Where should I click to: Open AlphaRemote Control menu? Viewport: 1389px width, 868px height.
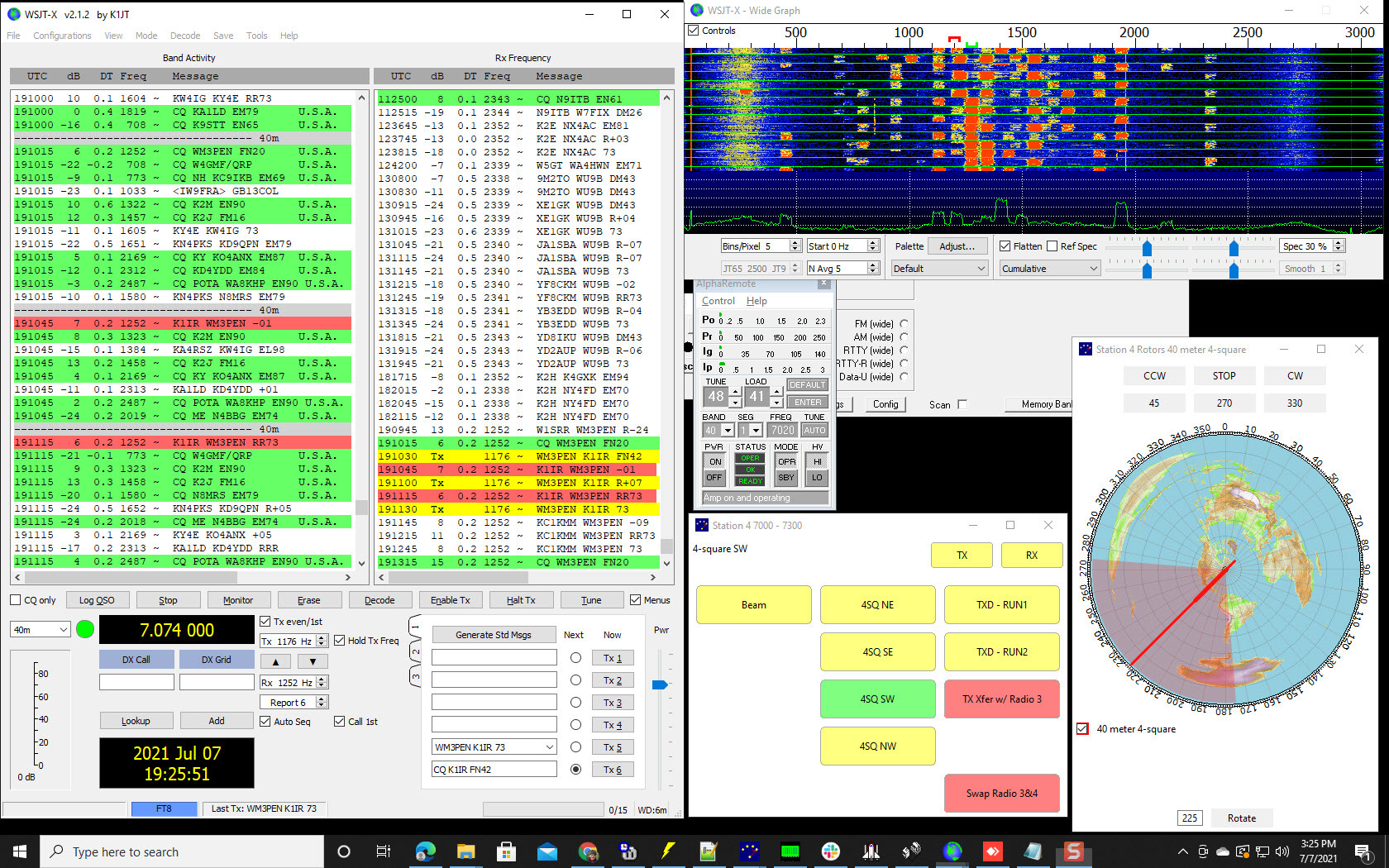[718, 301]
